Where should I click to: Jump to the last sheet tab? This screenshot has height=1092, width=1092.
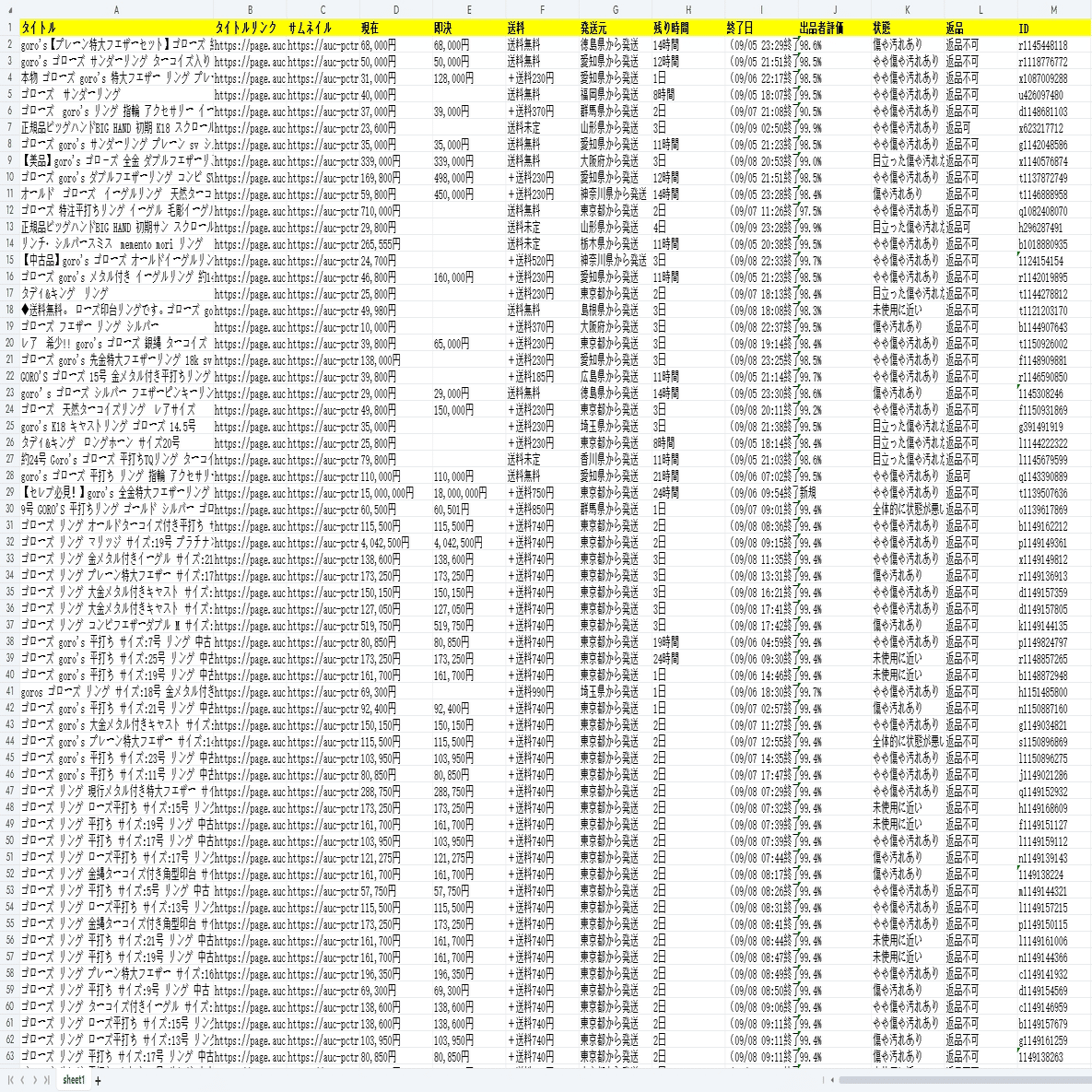47,1080
